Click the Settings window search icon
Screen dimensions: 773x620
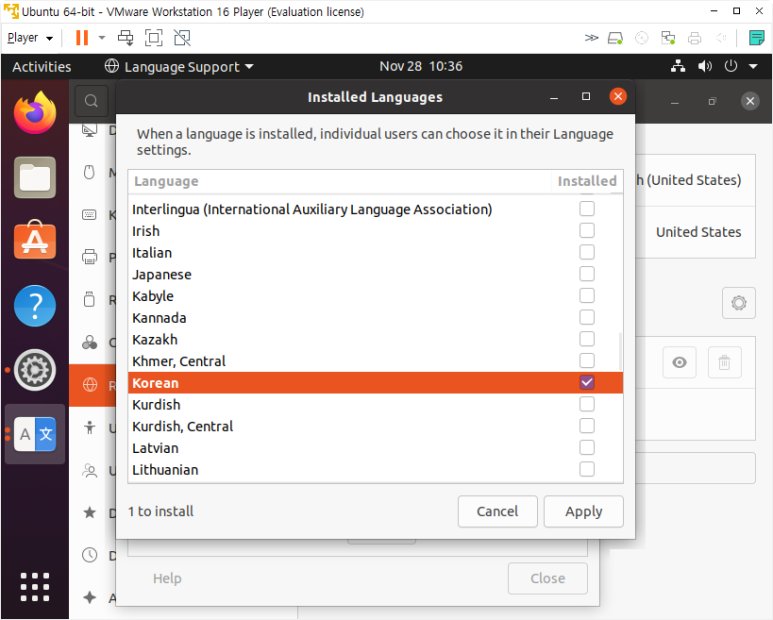pos(91,101)
